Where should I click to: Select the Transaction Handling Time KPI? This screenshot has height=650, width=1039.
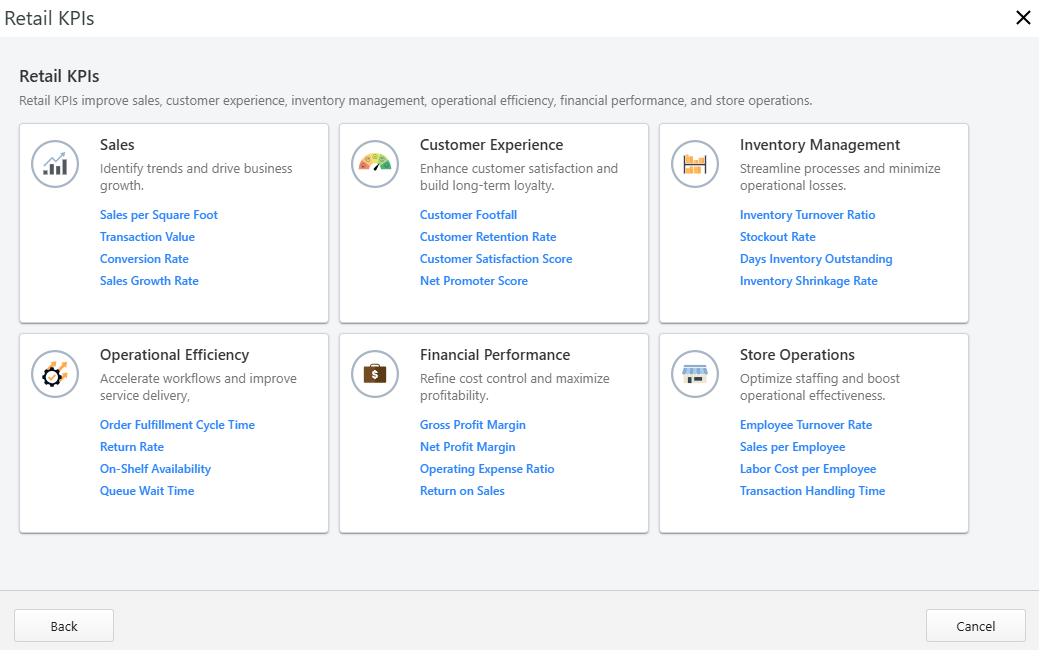point(812,490)
